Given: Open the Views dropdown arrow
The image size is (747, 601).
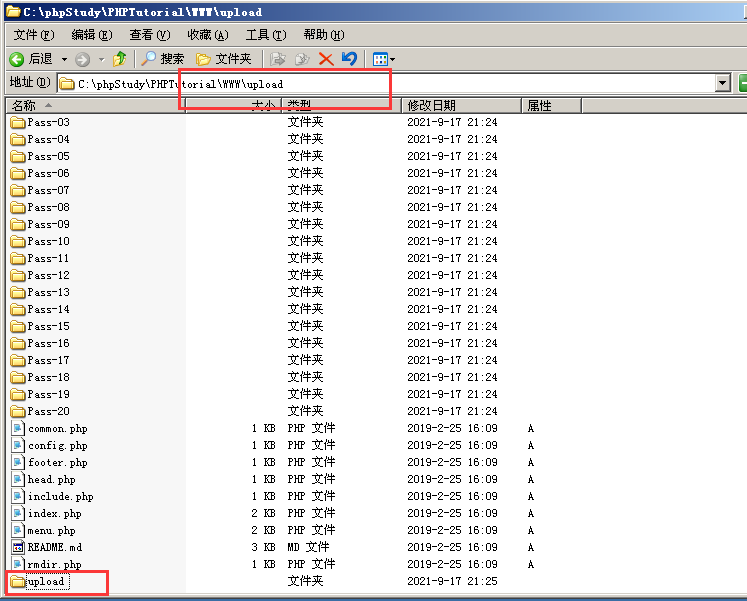Looking at the screenshot, I should pyautogui.click(x=392, y=59).
